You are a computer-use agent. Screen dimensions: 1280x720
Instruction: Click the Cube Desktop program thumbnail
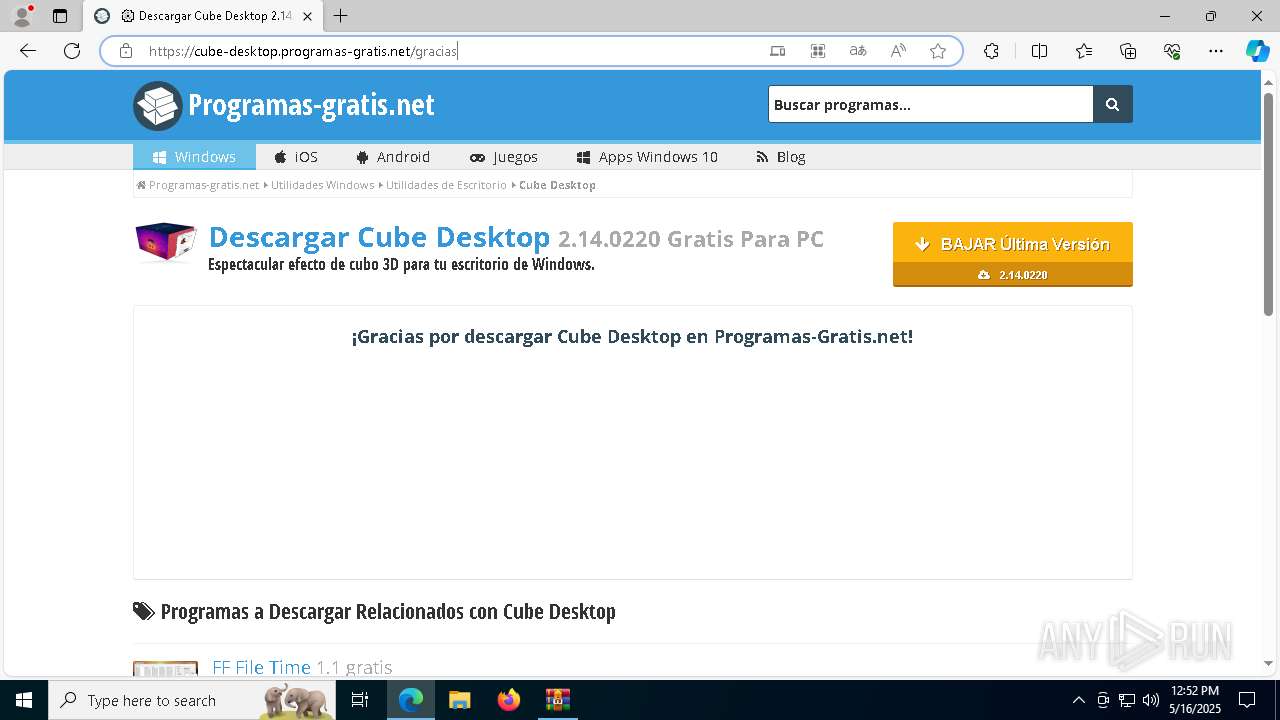click(x=166, y=243)
